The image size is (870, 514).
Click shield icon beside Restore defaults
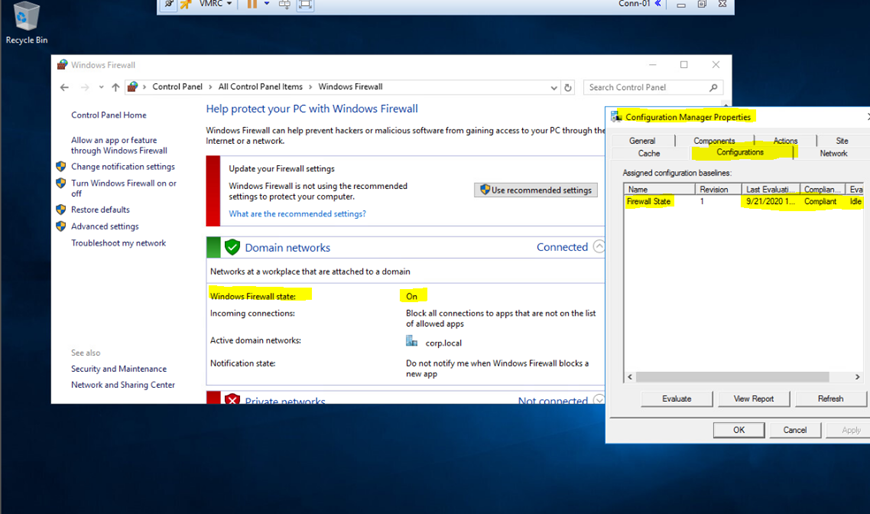pos(61,210)
